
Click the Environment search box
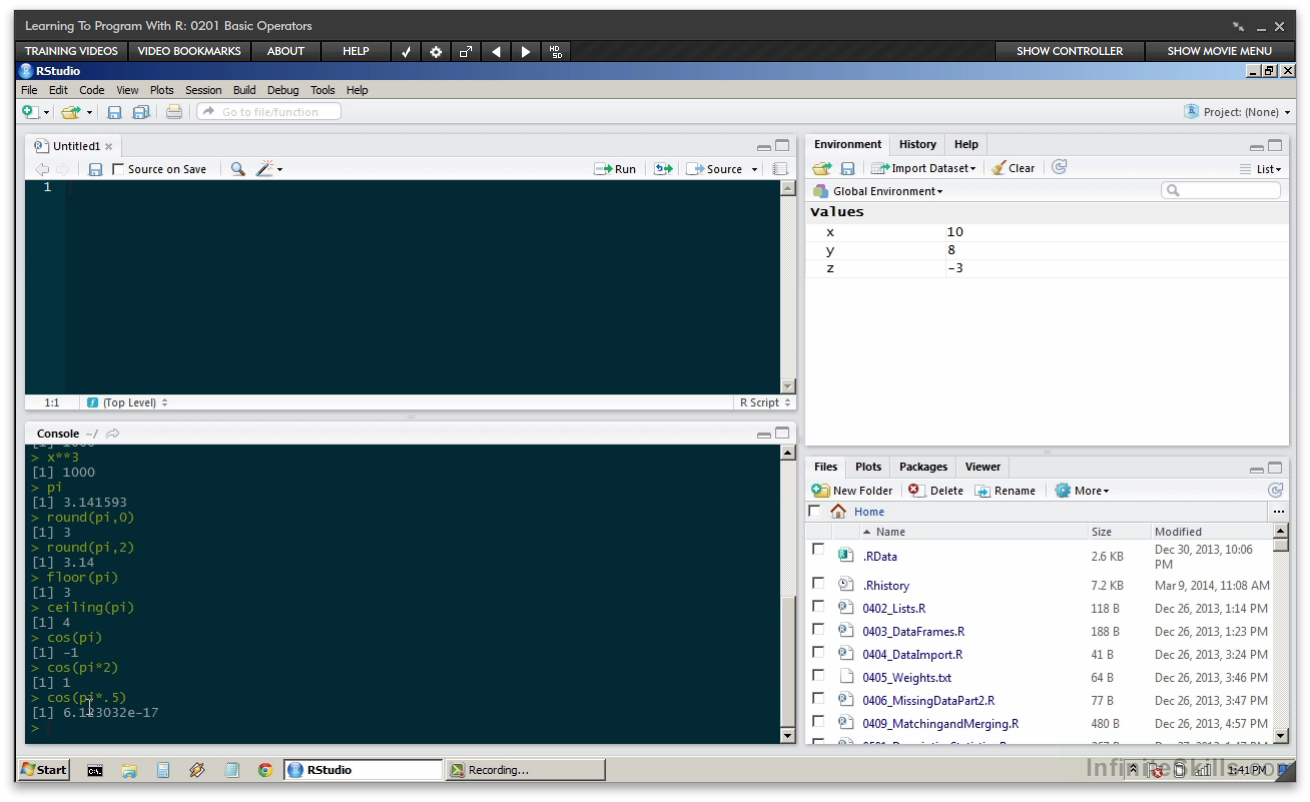[1220, 190]
